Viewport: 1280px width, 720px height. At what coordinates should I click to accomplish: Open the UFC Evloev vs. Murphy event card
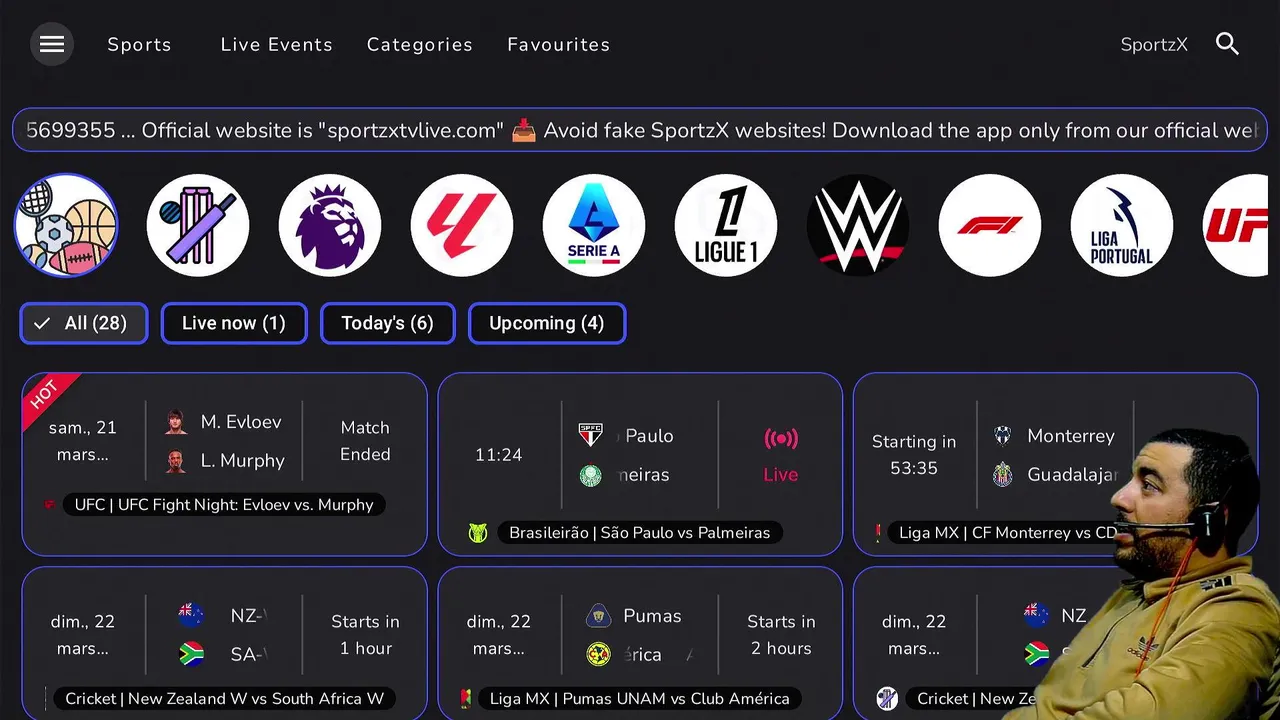click(x=224, y=463)
